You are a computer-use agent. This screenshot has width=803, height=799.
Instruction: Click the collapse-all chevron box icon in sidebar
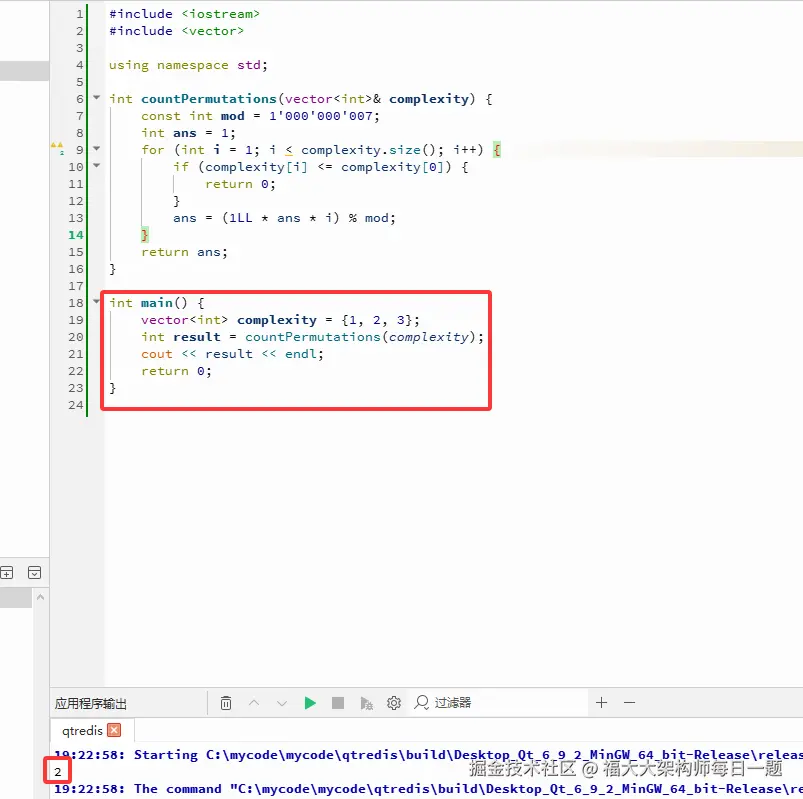click(34, 573)
